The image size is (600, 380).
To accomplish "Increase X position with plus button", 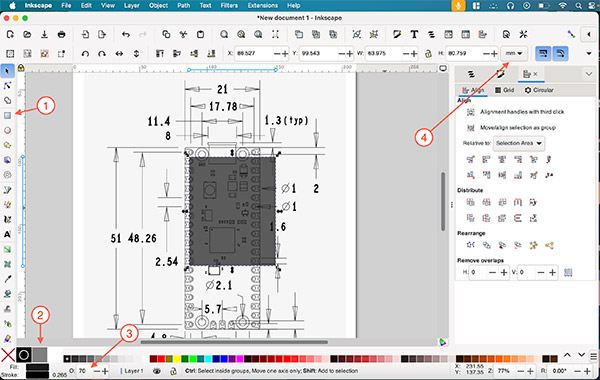I will 285,54.
